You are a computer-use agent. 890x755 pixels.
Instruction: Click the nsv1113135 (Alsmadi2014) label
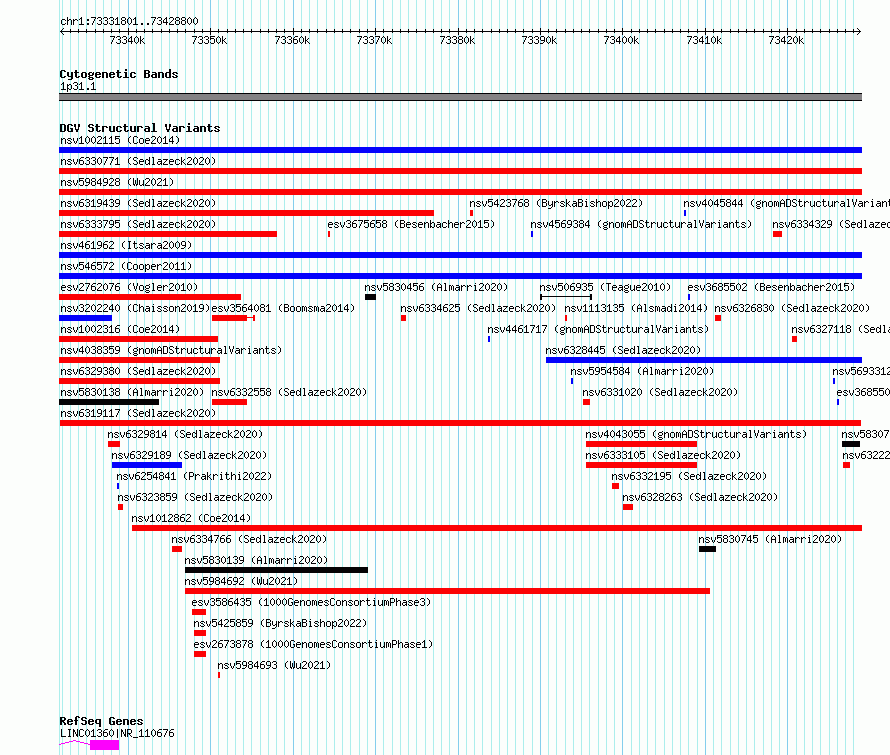(x=636, y=308)
